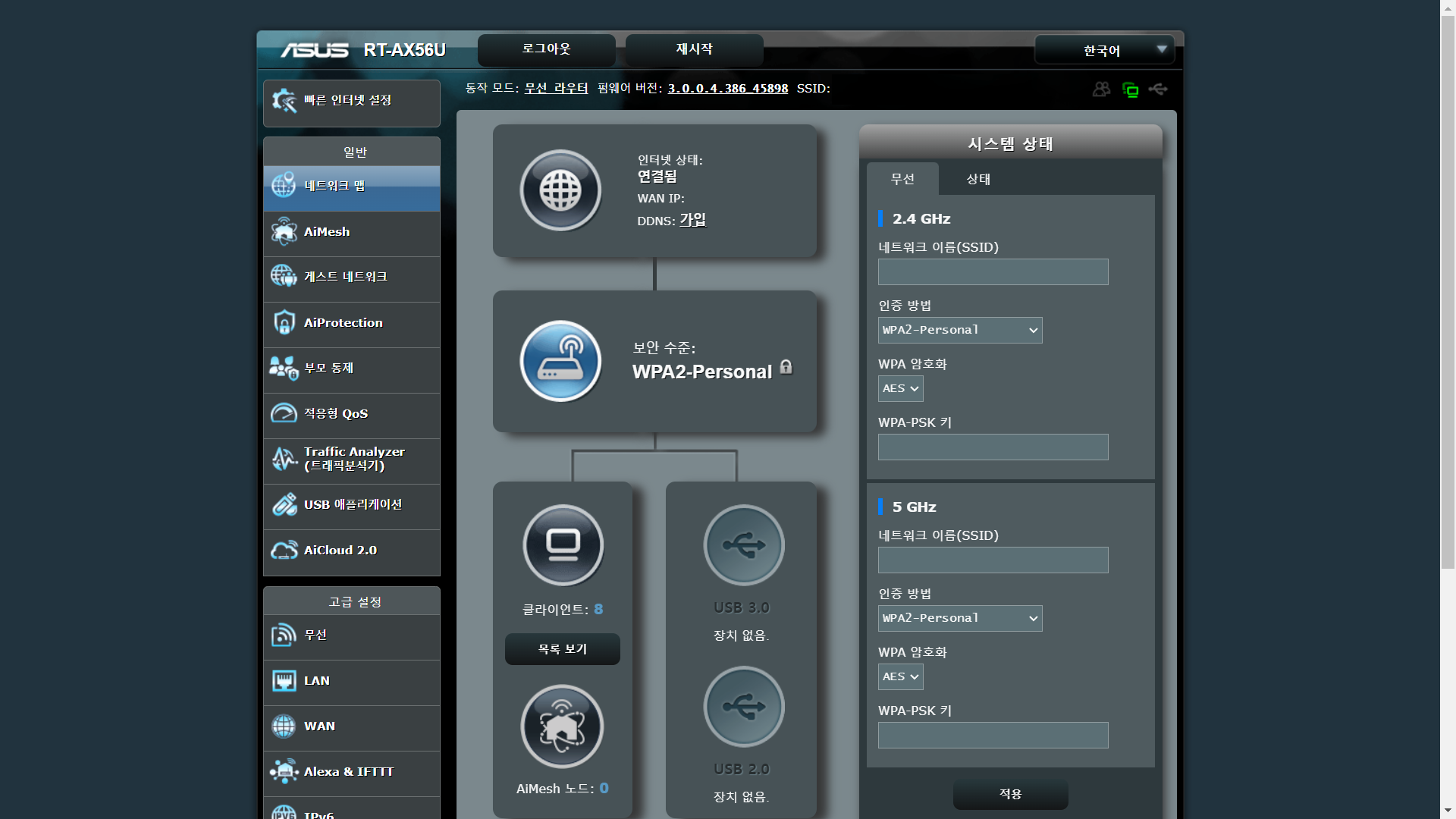Open the 한국어 language dropdown
Screen dimensions: 1456x819
(x=1104, y=50)
